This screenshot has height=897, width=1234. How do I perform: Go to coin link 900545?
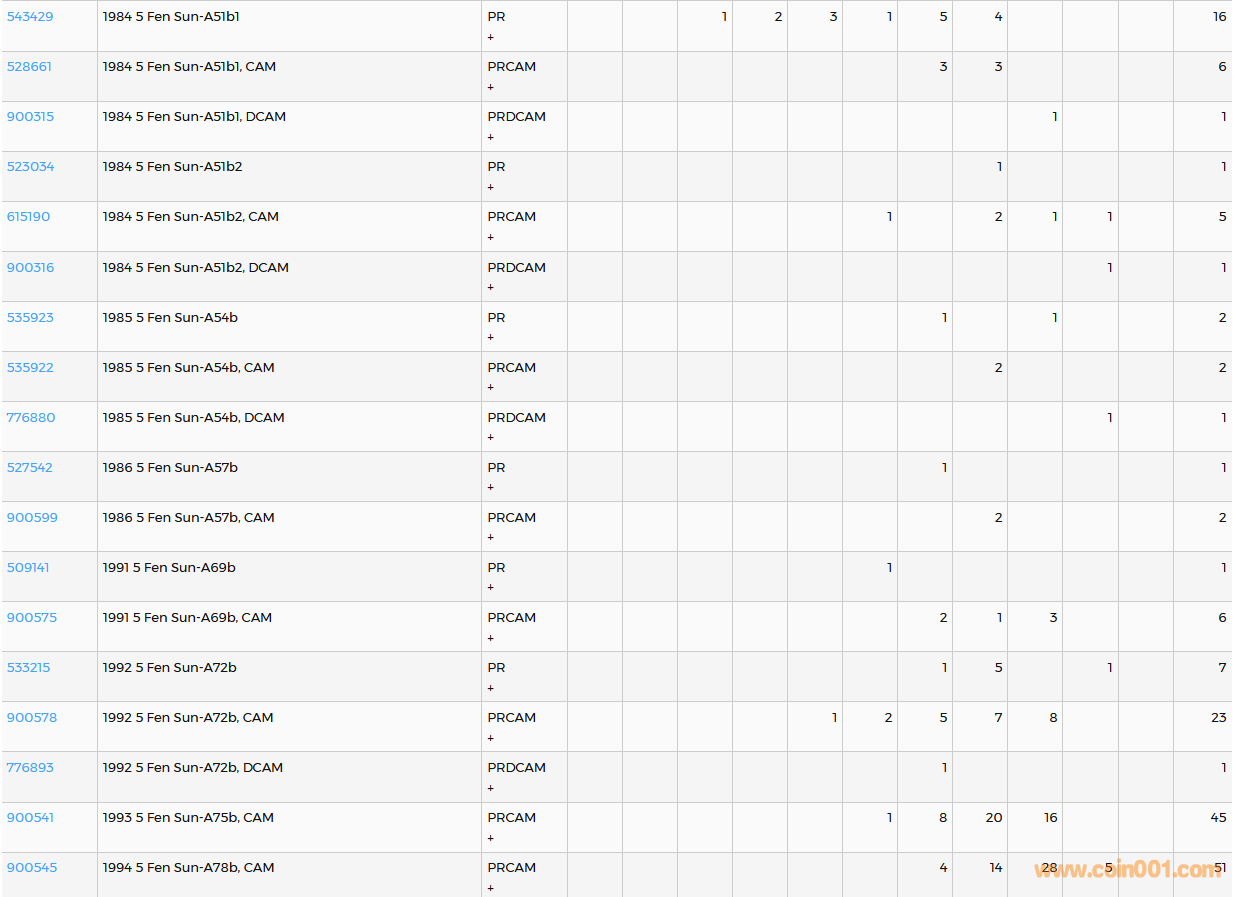(32, 868)
